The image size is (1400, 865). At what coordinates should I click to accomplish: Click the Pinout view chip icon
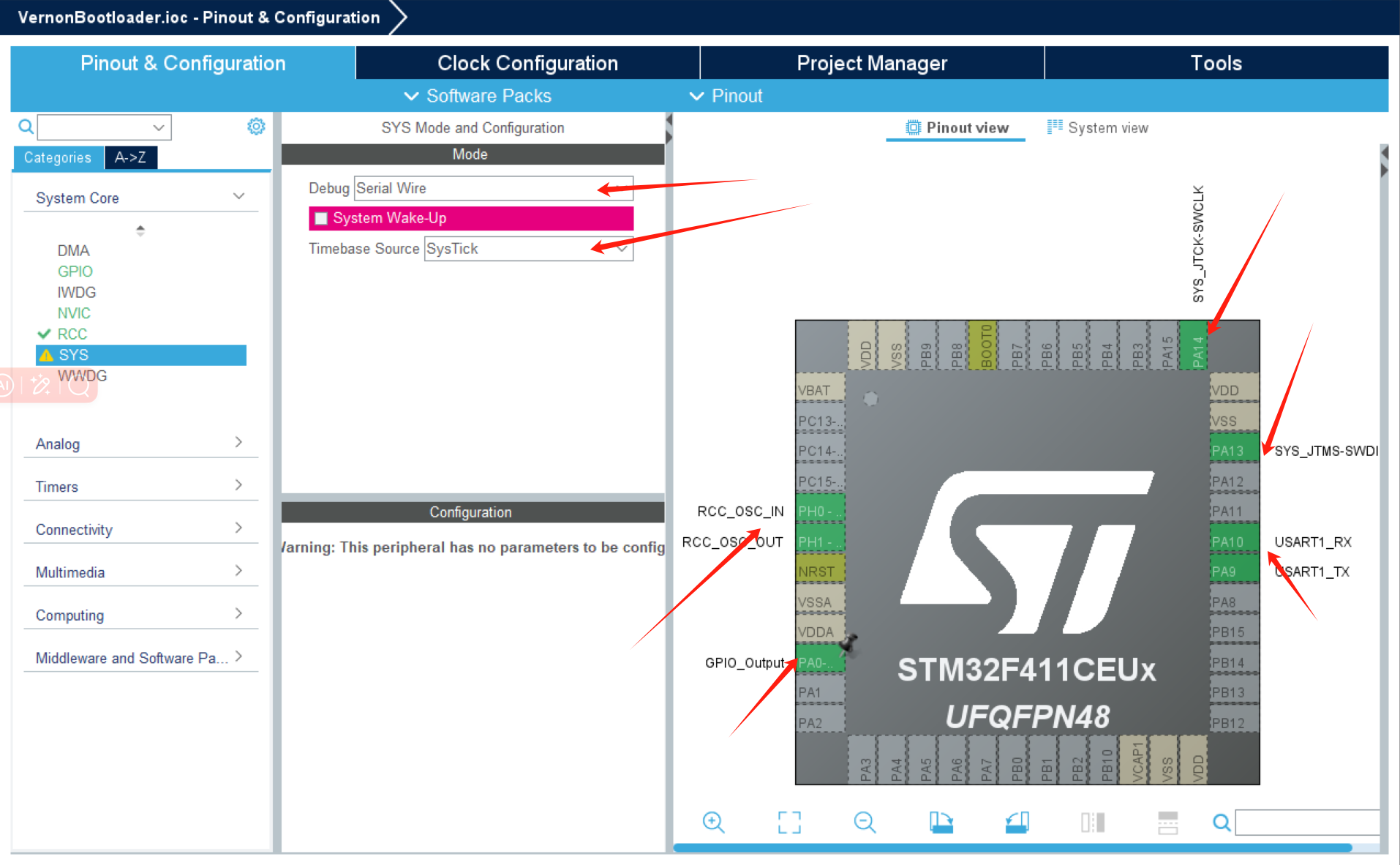tap(913, 127)
